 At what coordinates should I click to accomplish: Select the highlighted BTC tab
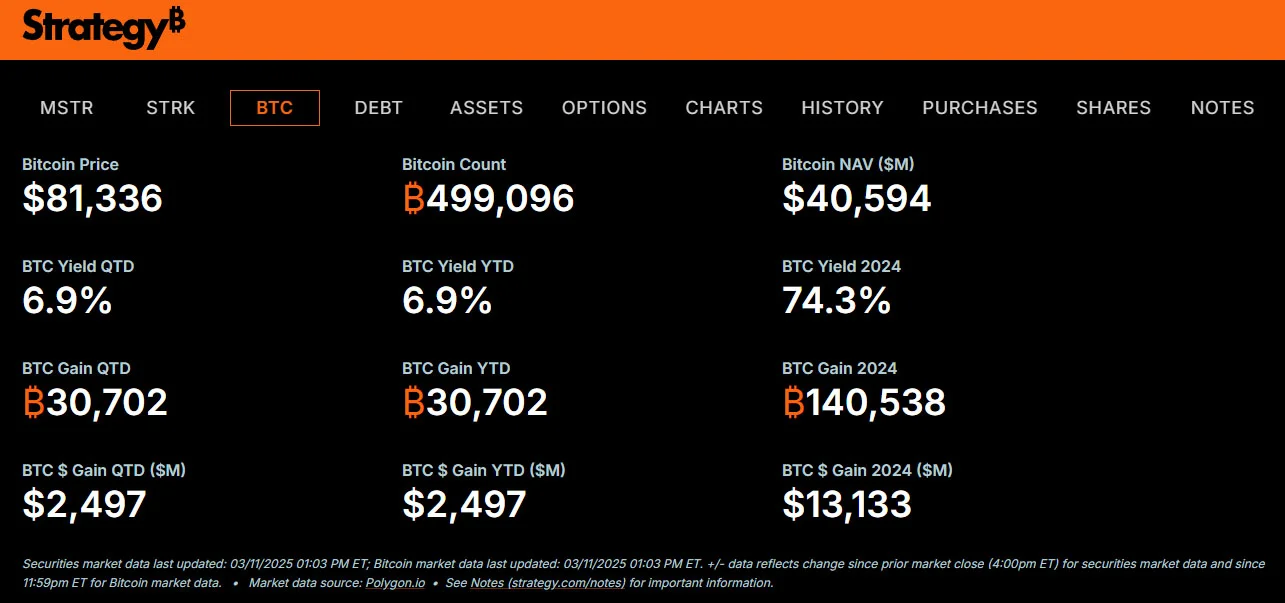click(275, 108)
